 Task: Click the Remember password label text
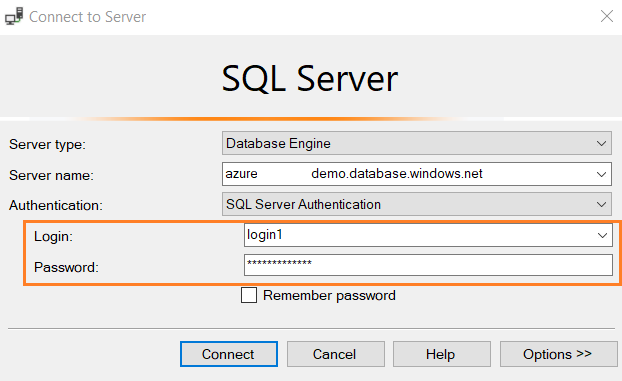pyautogui.click(x=329, y=296)
